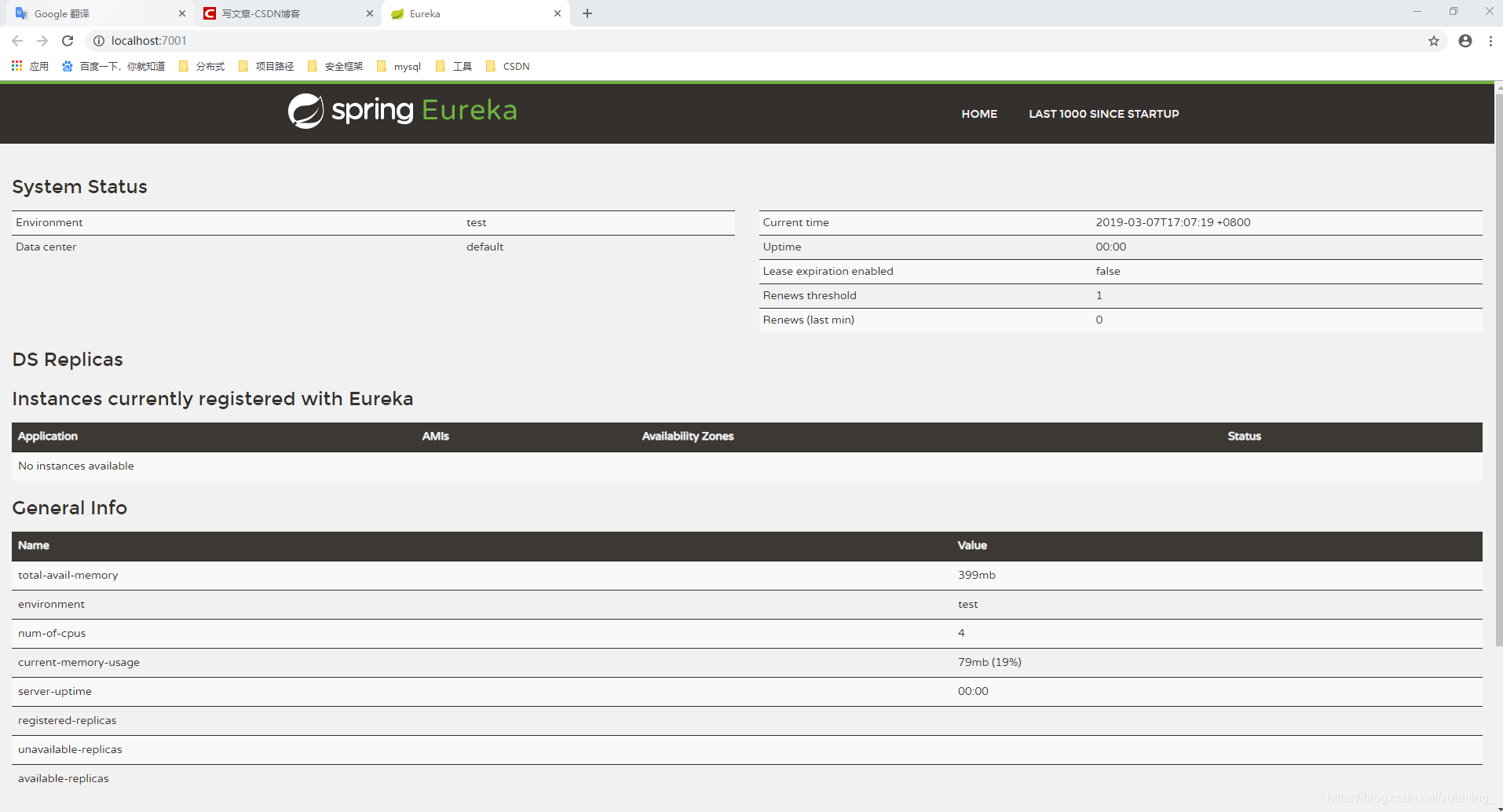Click the scrollbar down arrow
Image resolution: width=1503 pixels, height=812 pixels.
pos(1498,807)
